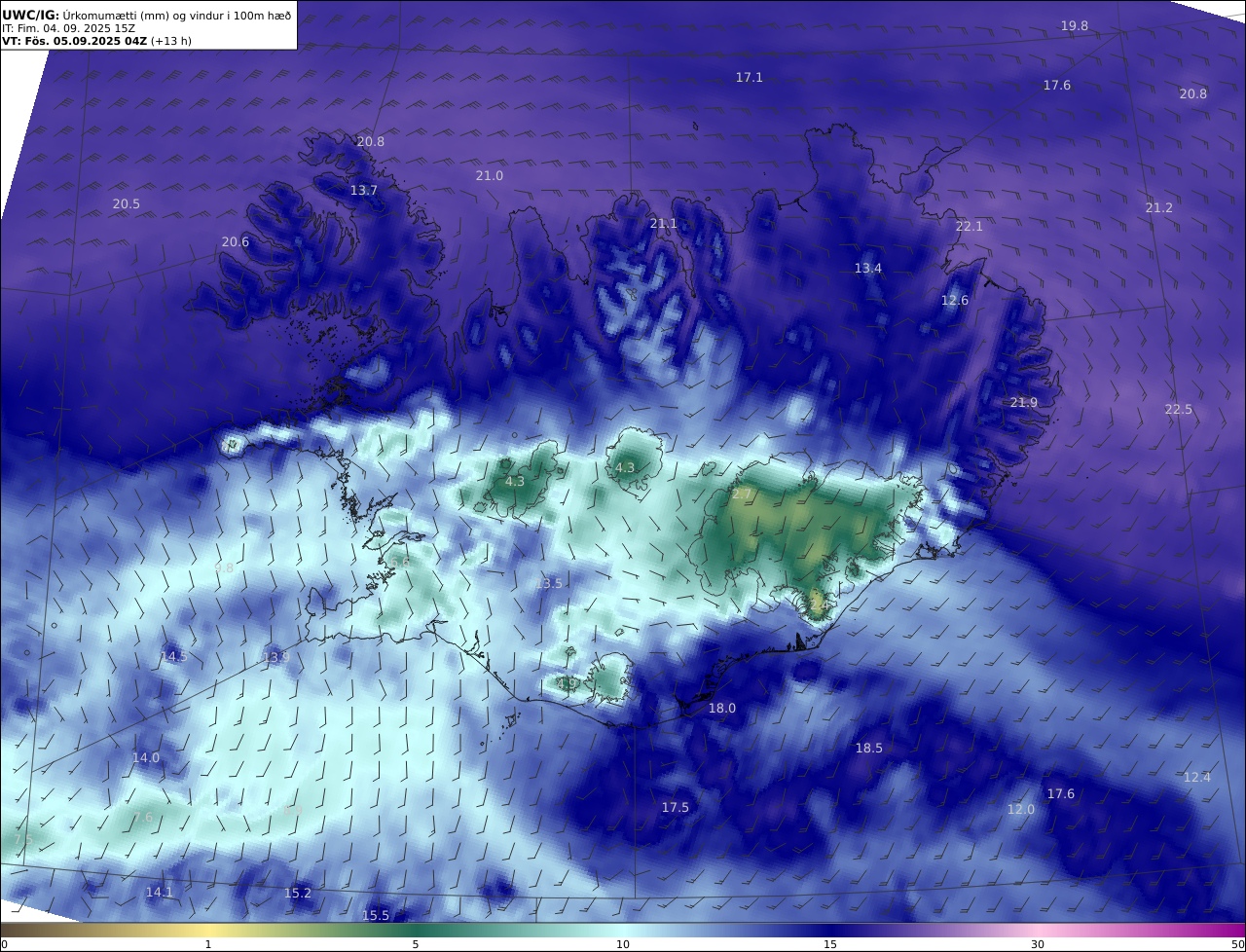1246x952 pixels.
Task: Select the 21.2 value label
Action: [x=1159, y=208]
